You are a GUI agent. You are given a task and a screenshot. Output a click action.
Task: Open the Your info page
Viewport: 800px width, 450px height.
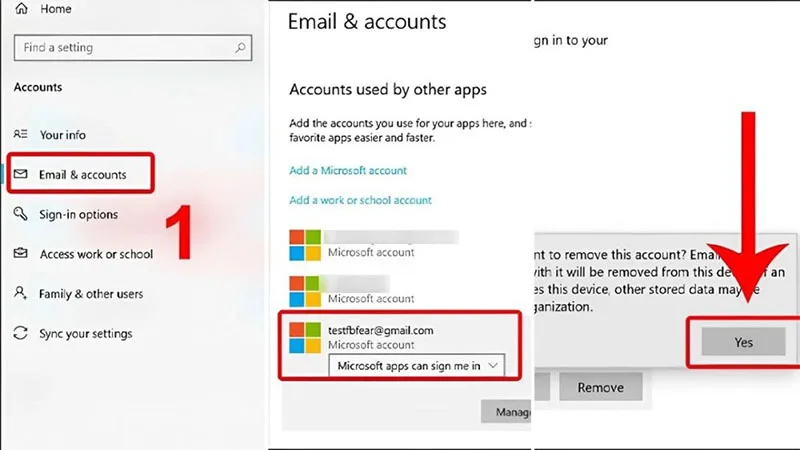[x=63, y=135]
